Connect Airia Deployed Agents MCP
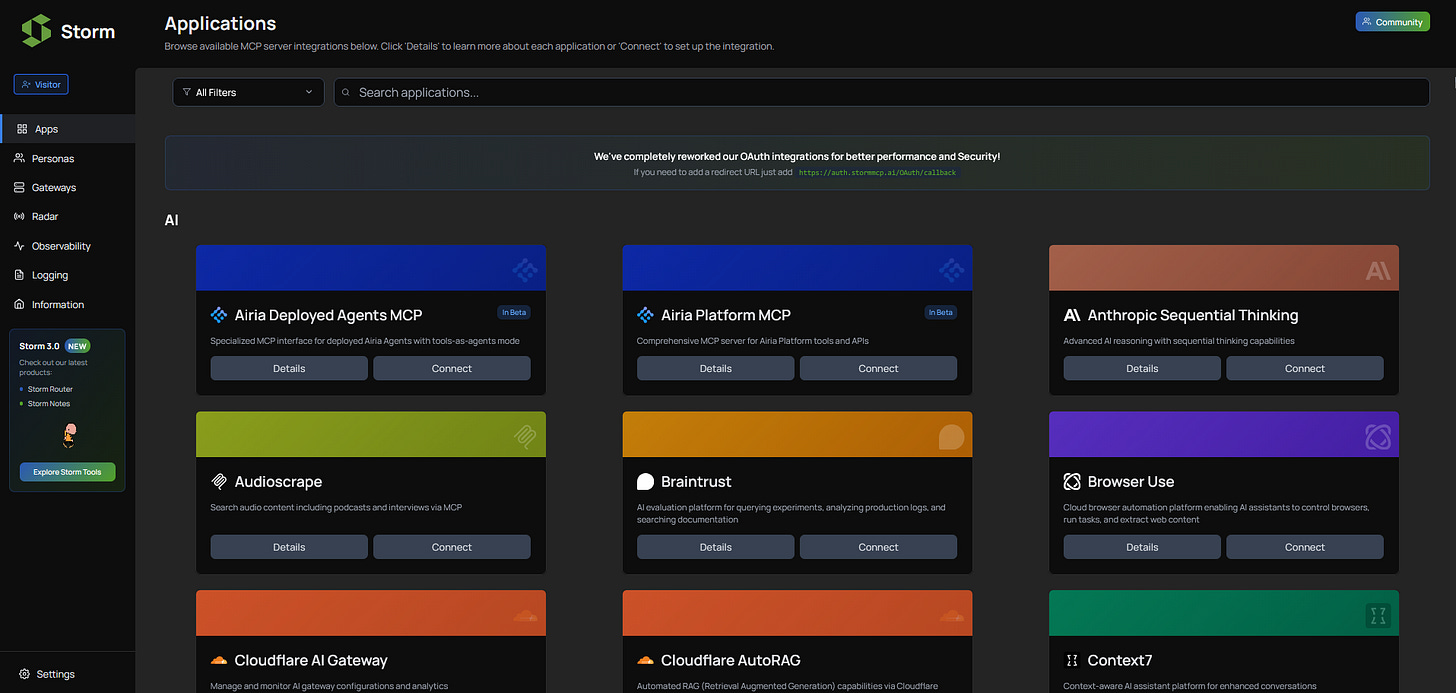1456x693 pixels. (452, 368)
